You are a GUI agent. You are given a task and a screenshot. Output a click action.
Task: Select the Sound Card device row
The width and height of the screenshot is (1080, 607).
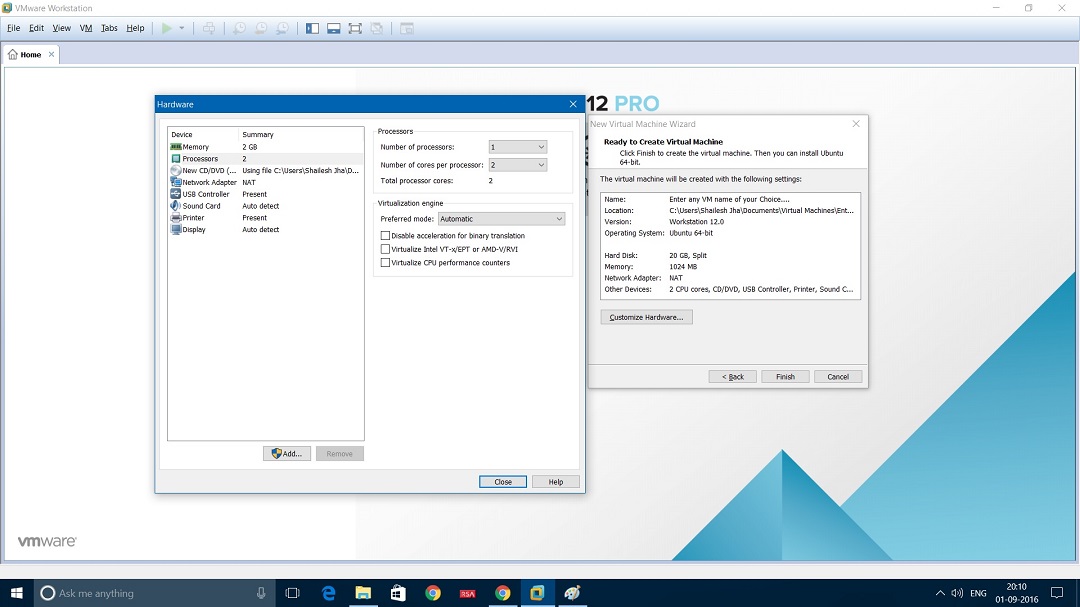[266, 206]
